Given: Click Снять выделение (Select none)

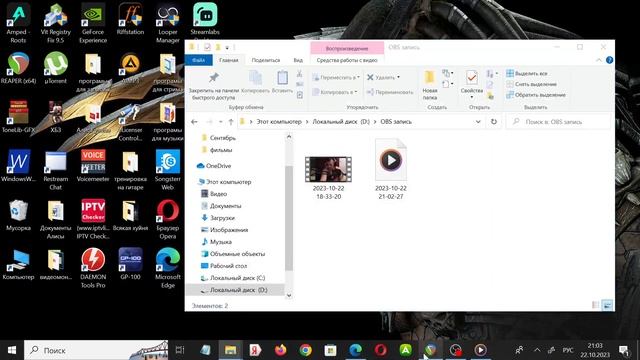Looking at the screenshot, I should (531, 84).
